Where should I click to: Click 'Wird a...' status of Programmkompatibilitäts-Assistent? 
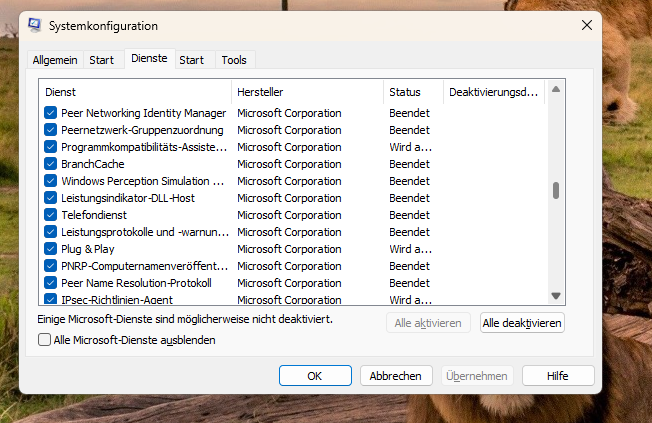pyautogui.click(x=410, y=147)
